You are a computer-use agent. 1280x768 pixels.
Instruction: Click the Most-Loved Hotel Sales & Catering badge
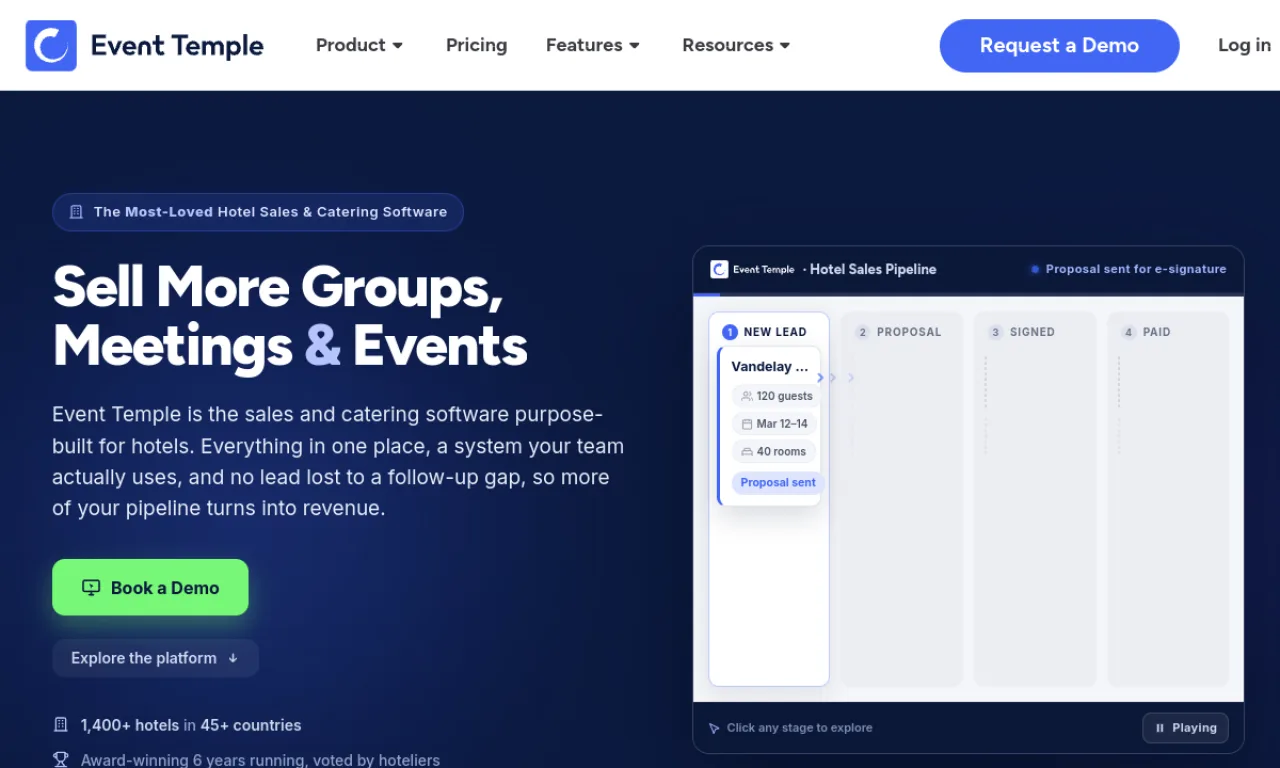(x=258, y=212)
